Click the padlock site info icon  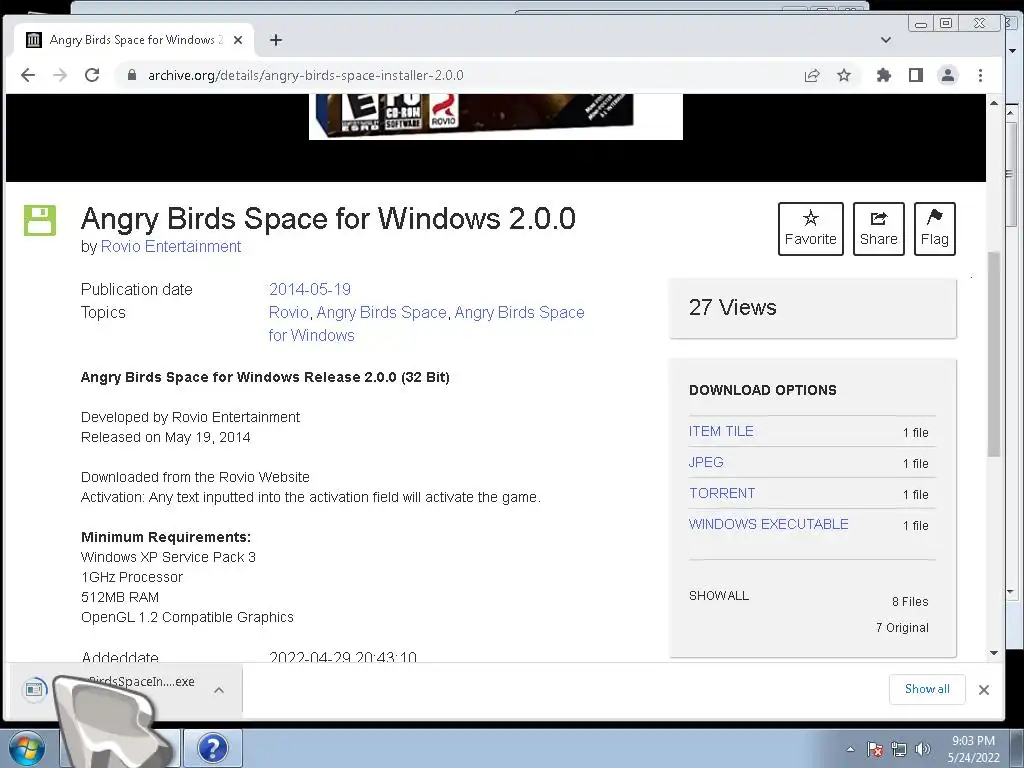tap(132, 75)
